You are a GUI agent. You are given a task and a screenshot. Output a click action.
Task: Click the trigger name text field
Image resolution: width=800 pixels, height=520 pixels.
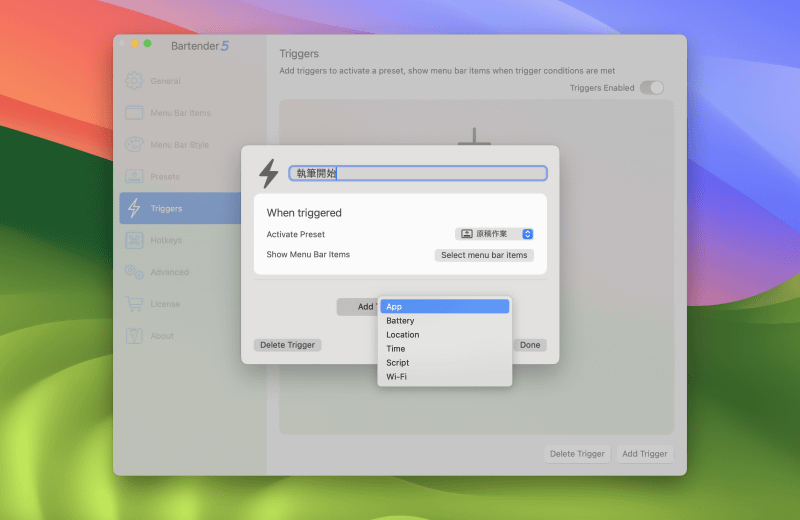(x=418, y=173)
